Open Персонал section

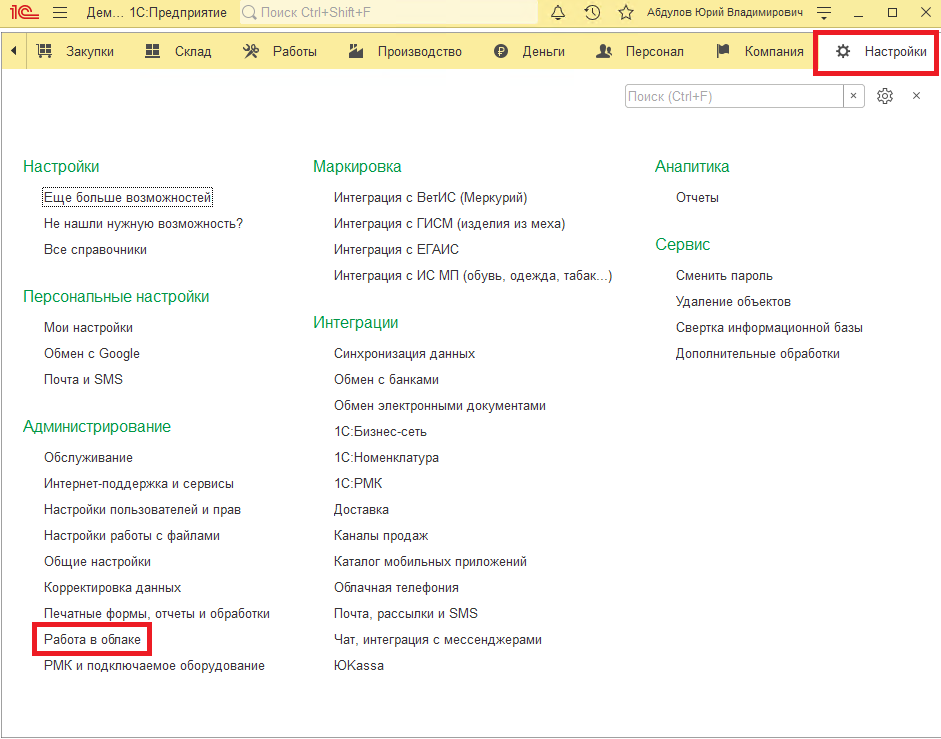(655, 52)
